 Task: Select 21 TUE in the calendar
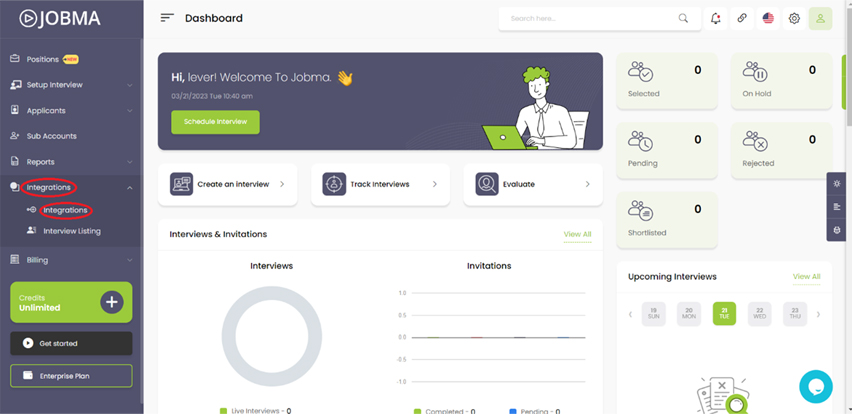(x=724, y=314)
